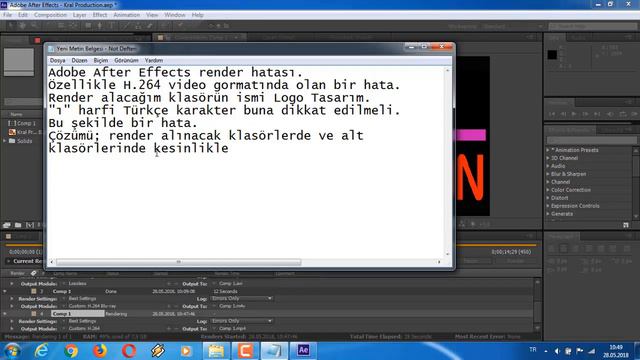The image size is (640, 360).
Task: Click the black color swatch in Info panel
Action: pyautogui.click(x=552, y=55)
